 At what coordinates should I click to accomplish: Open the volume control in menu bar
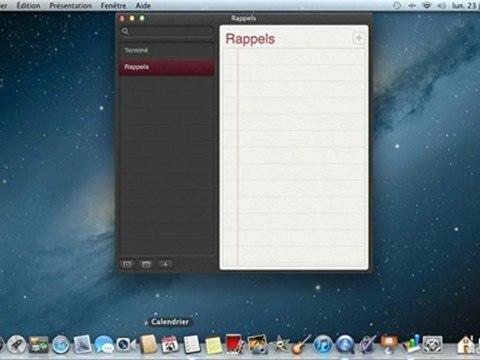tap(442, 5)
